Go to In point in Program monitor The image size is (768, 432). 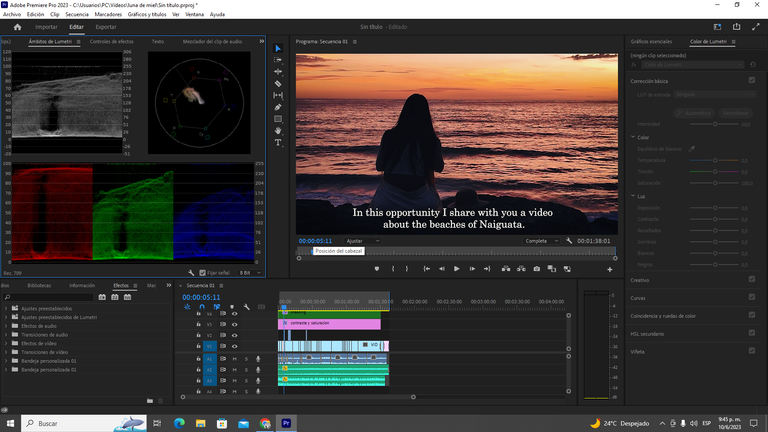(x=427, y=269)
